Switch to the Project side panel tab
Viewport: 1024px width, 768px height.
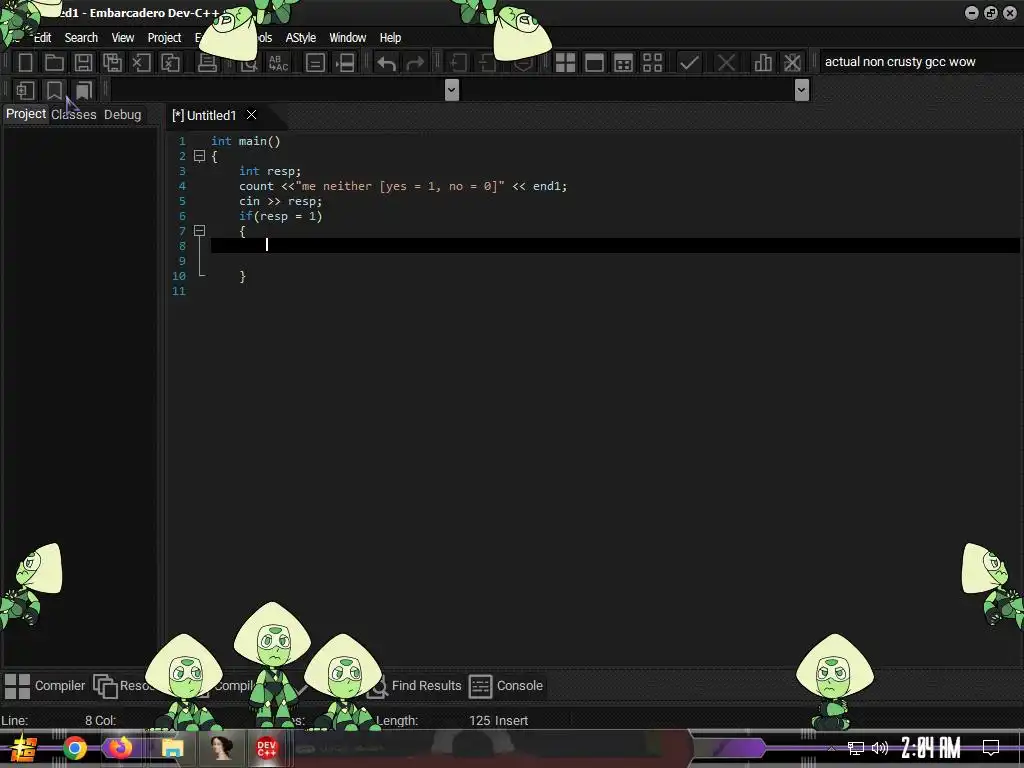(26, 114)
